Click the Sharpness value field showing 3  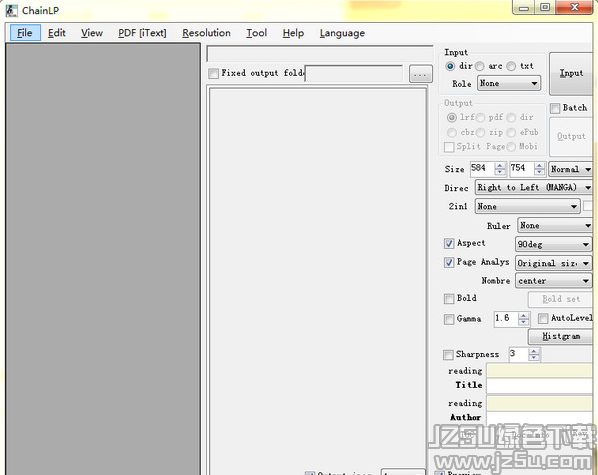pyautogui.click(x=519, y=354)
